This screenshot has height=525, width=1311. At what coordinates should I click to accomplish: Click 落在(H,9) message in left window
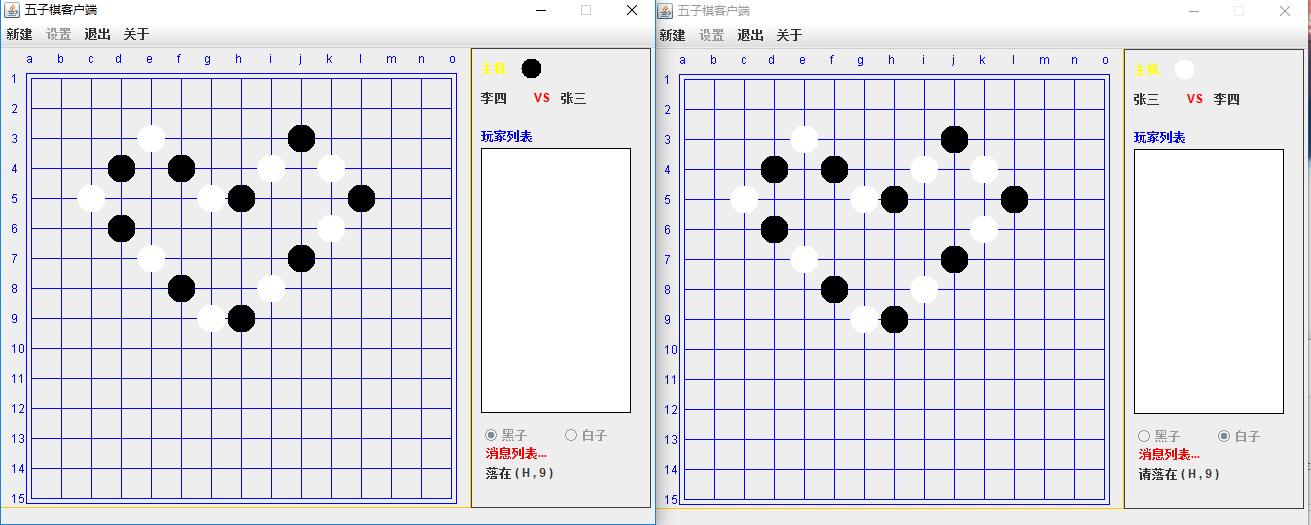point(520,472)
